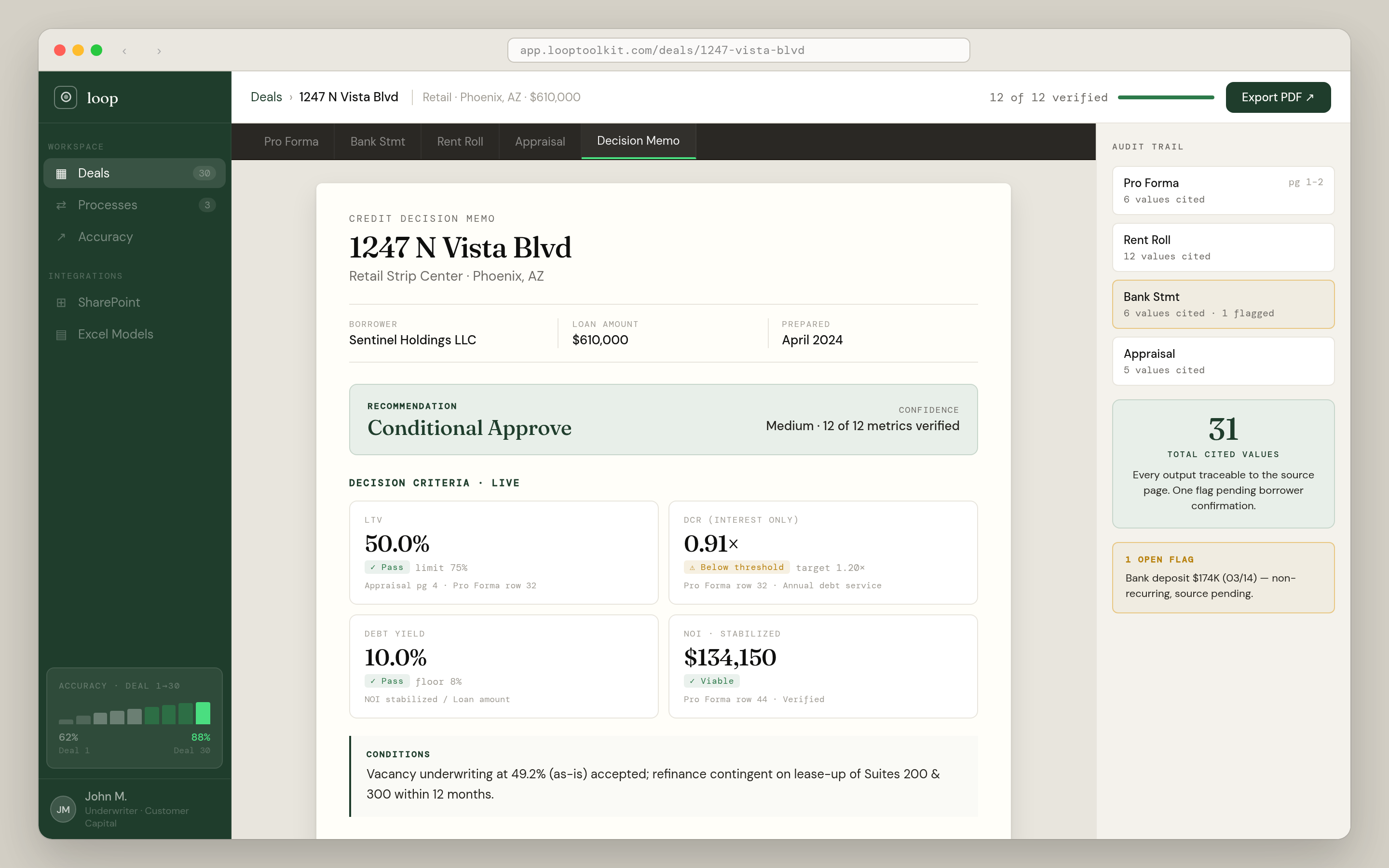Click the browser back arrow
This screenshot has width=1389, height=868.
(x=124, y=51)
